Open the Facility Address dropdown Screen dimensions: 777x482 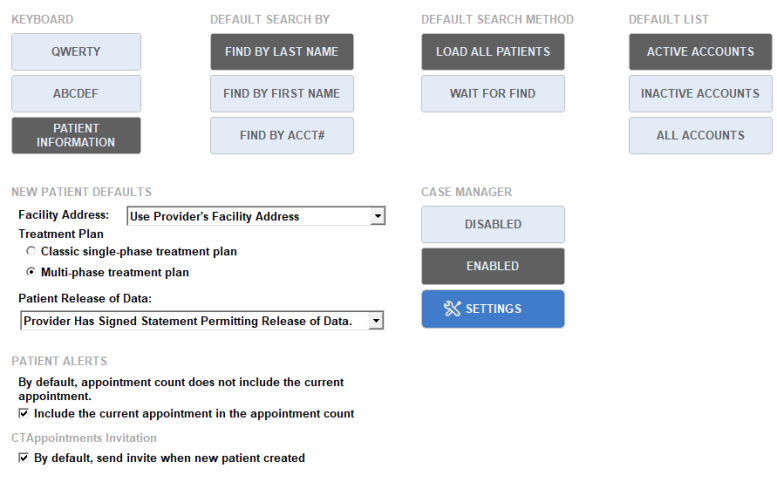[377, 216]
